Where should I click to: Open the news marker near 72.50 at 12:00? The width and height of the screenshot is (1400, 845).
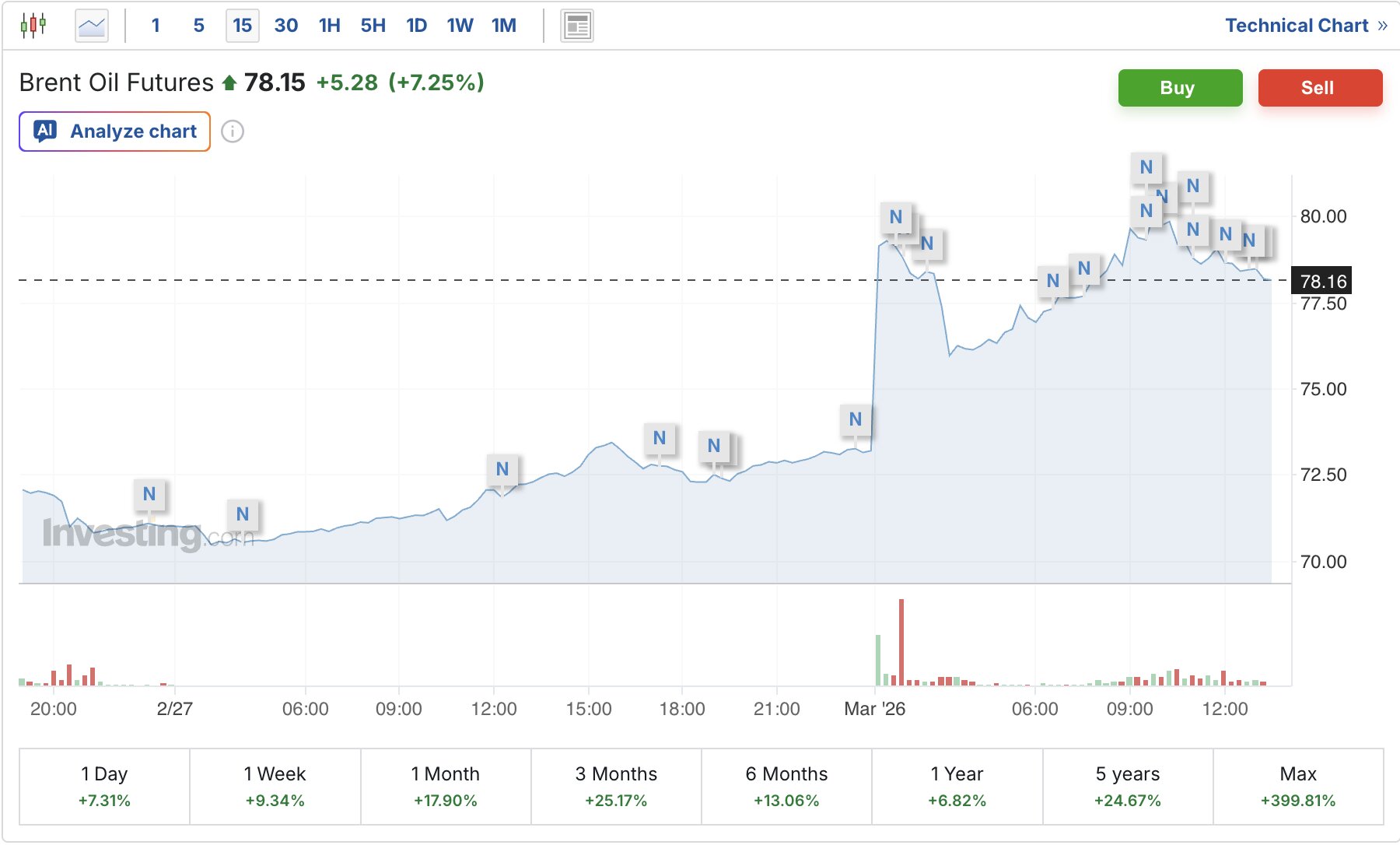point(502,469)
